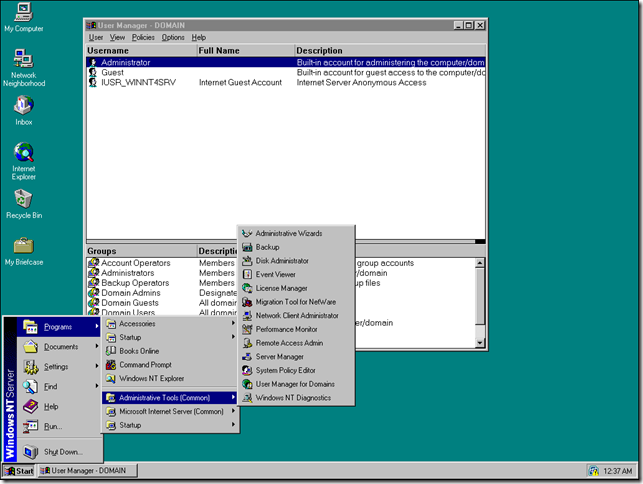Click the user list Description column header

390,50
